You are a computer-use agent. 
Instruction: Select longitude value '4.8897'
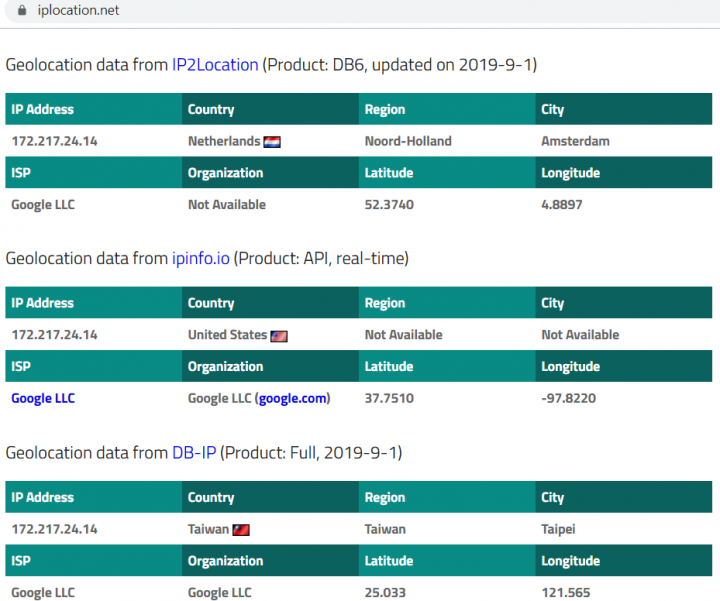pyautogui.click(x=562, y=204)
